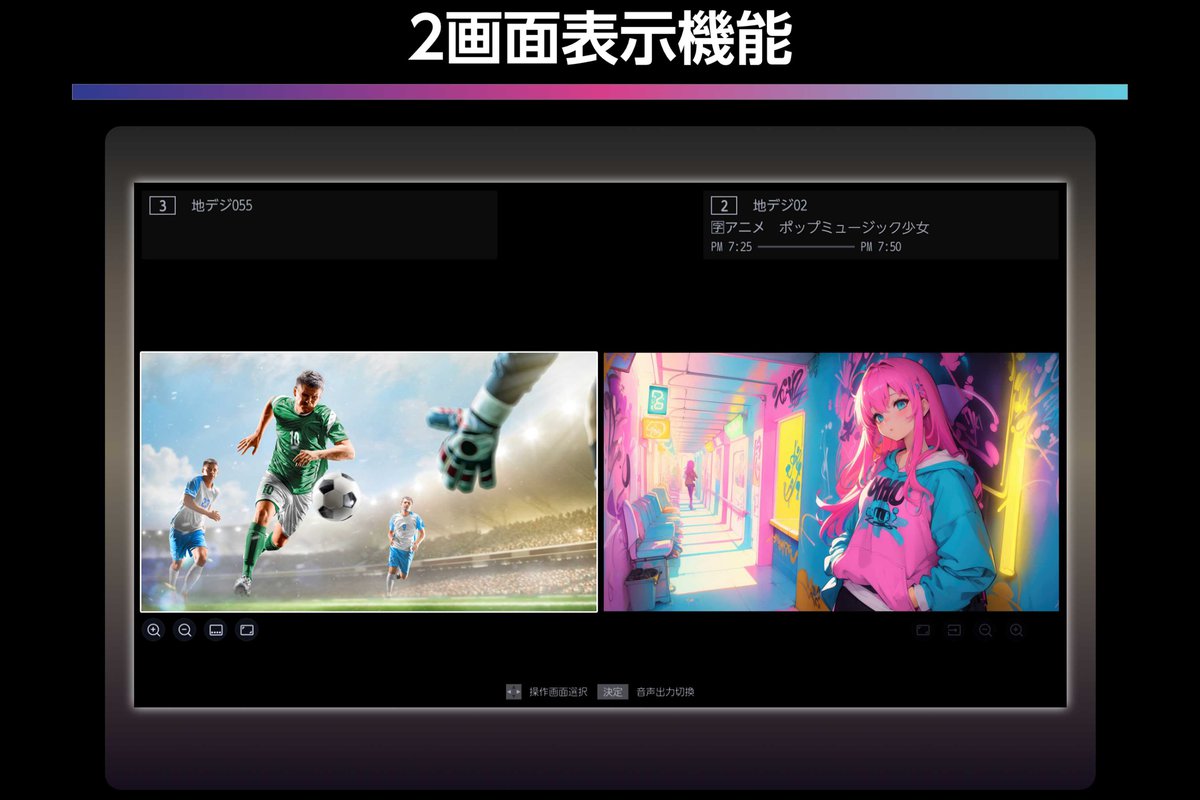This screenshot has width=1200, height=800.
Task: Zoom out on the left soccer screen
Action: (185, 631)
